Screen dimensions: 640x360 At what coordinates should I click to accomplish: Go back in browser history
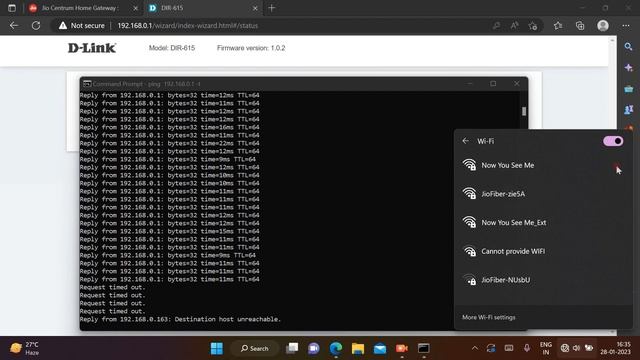[14, 25]
